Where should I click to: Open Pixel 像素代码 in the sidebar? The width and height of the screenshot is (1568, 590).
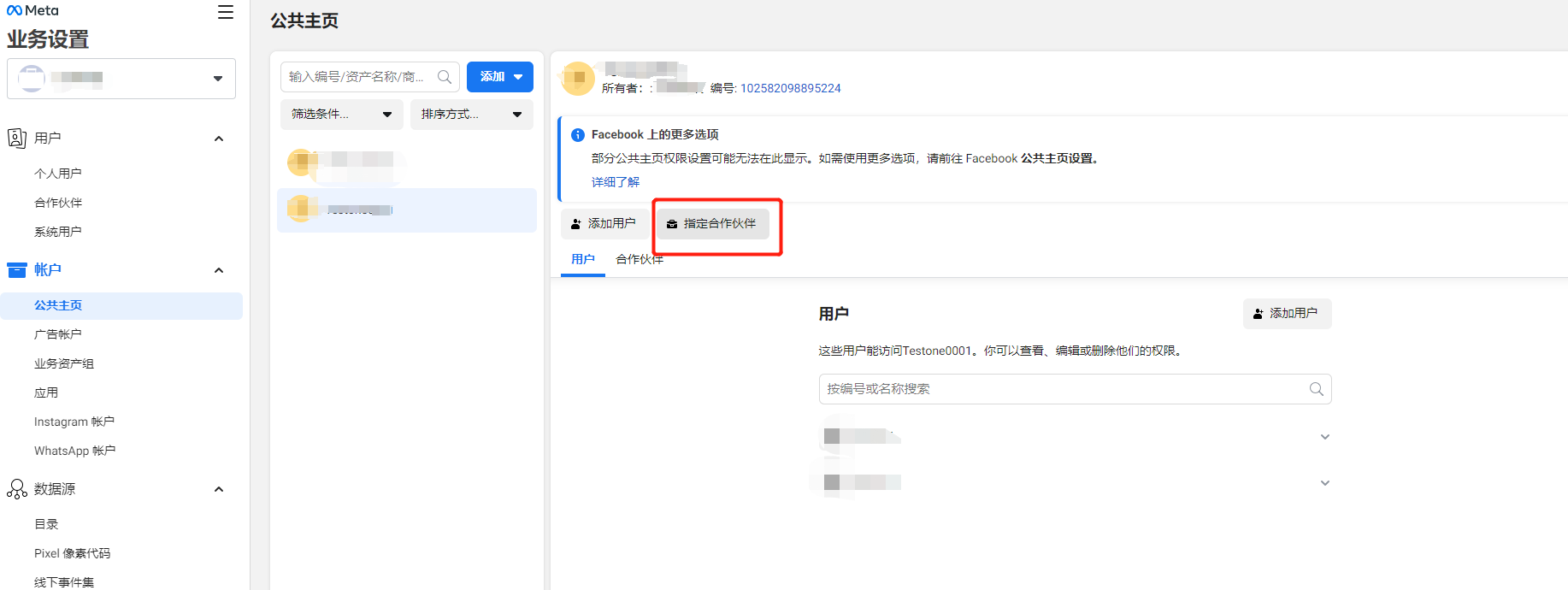[73, 553]
